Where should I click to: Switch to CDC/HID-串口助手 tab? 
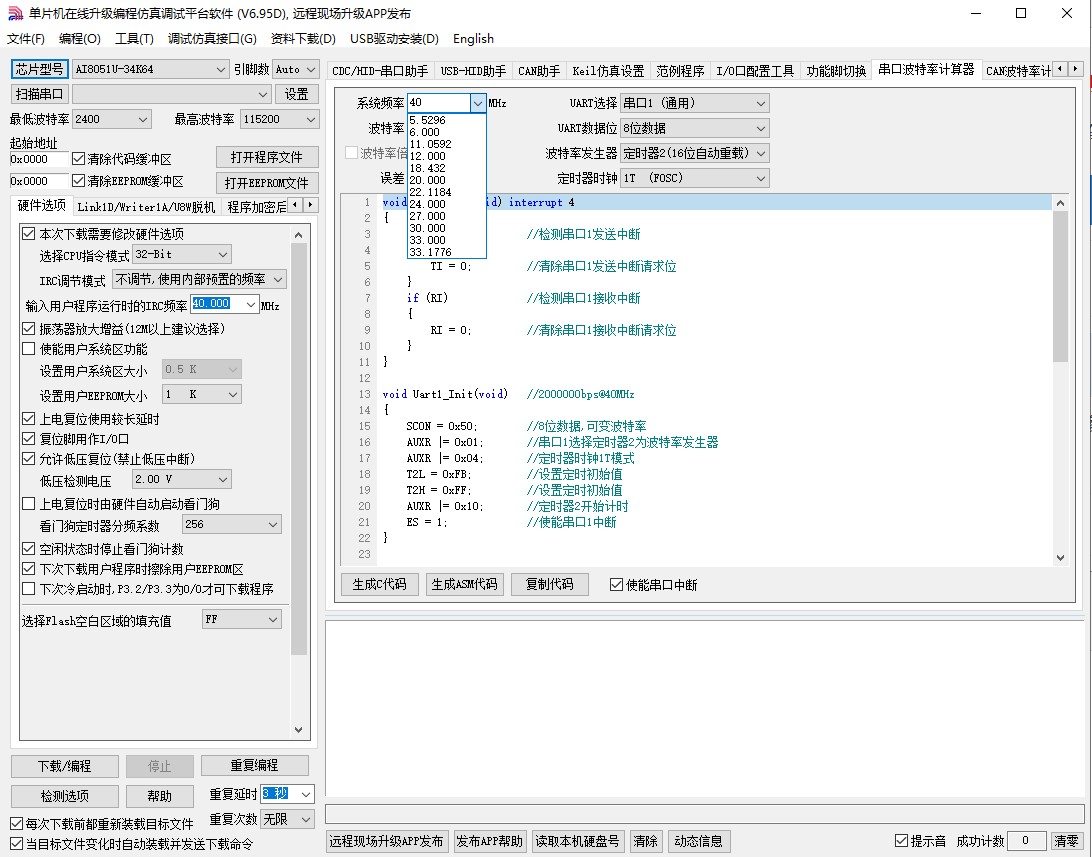[380, 71]
